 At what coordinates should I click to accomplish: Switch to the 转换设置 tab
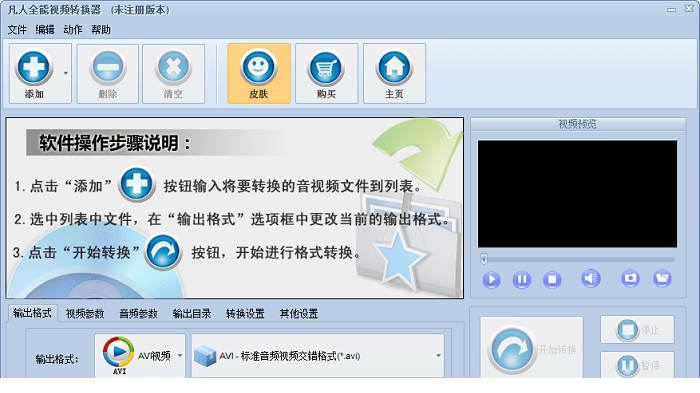pyautogui.click(x=245, y=314)
